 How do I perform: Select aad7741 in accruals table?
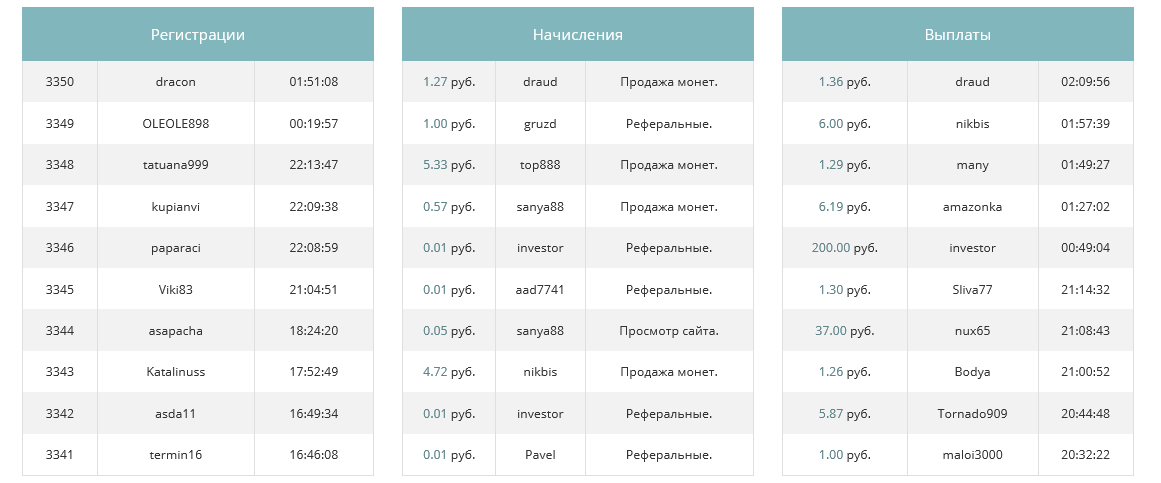pos(540,289)
